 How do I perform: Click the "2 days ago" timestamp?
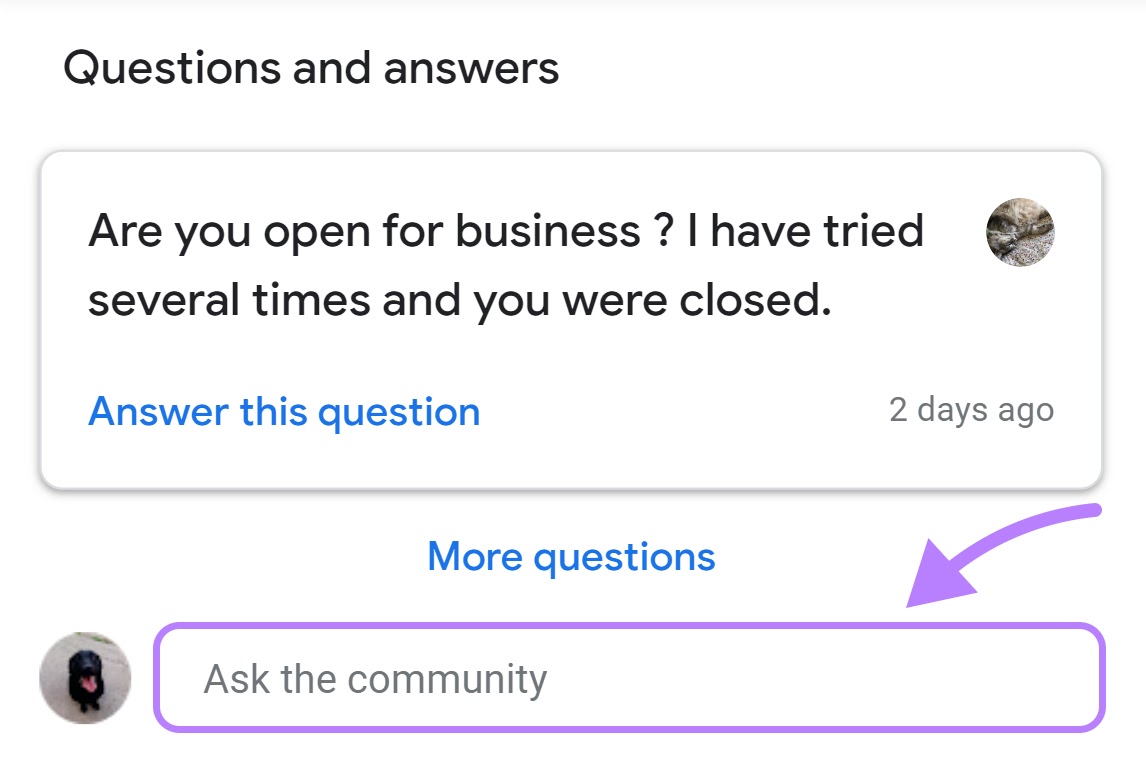(971, 410)
